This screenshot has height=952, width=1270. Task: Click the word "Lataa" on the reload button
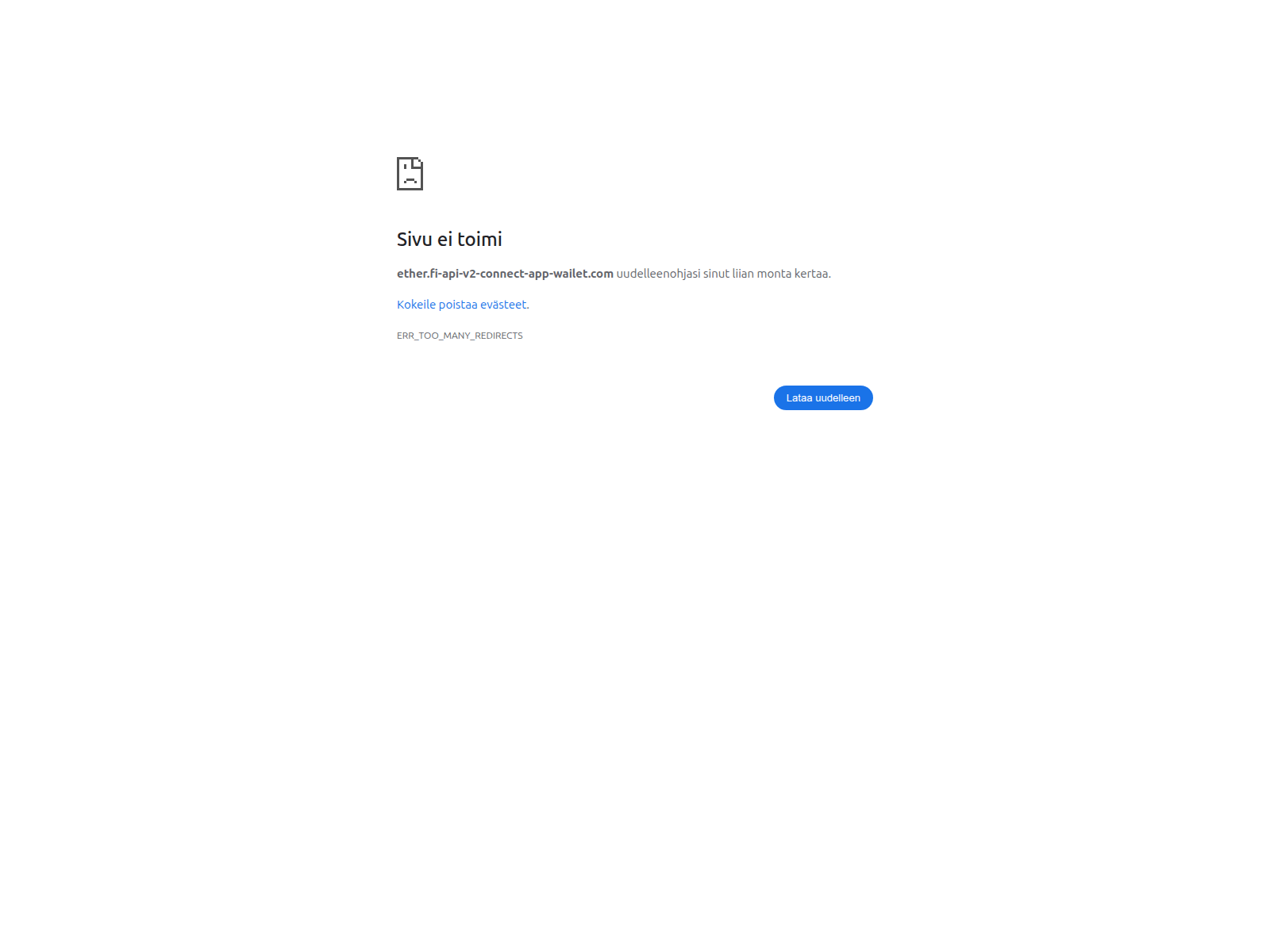[x=799, y=398]
